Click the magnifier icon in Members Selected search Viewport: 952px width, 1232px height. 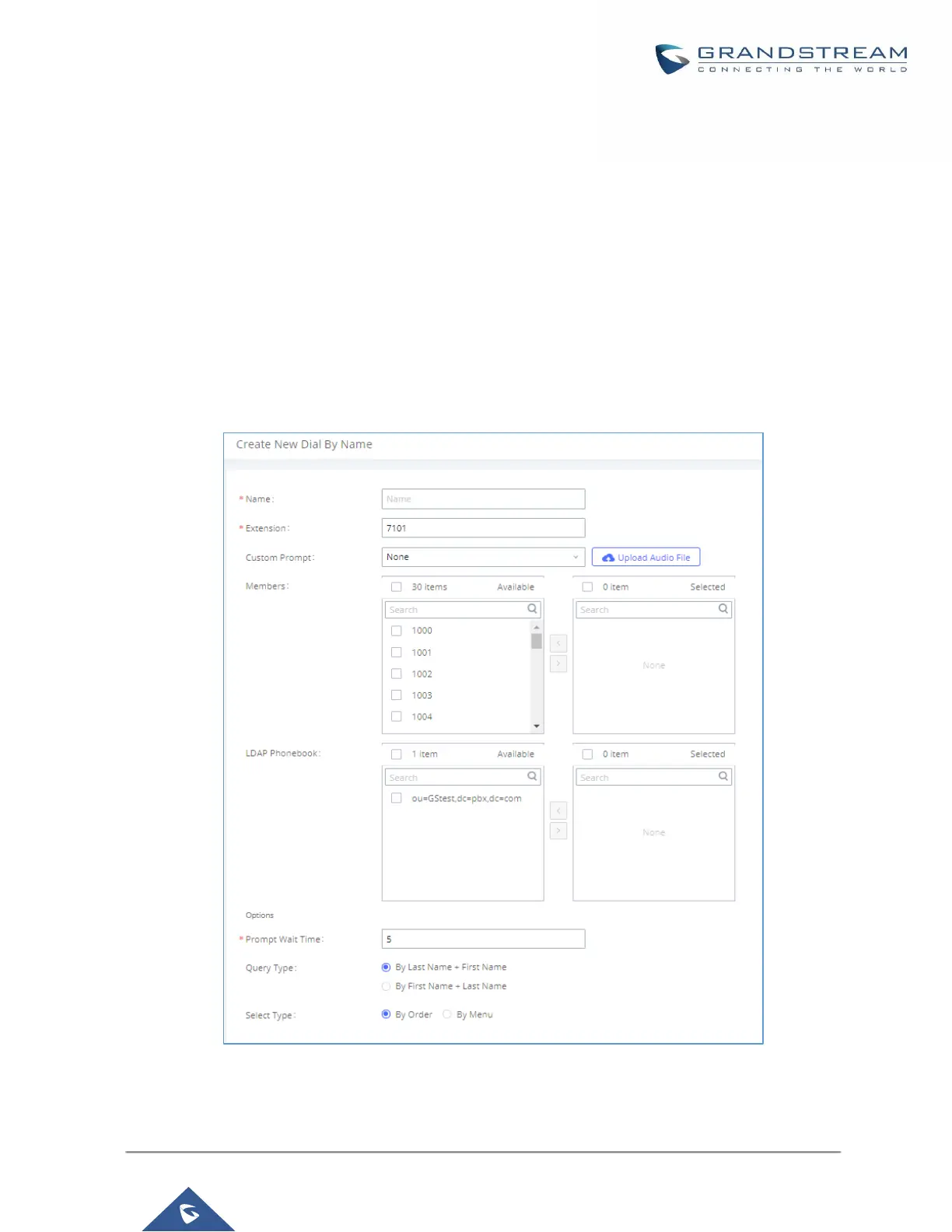[723, 609]
